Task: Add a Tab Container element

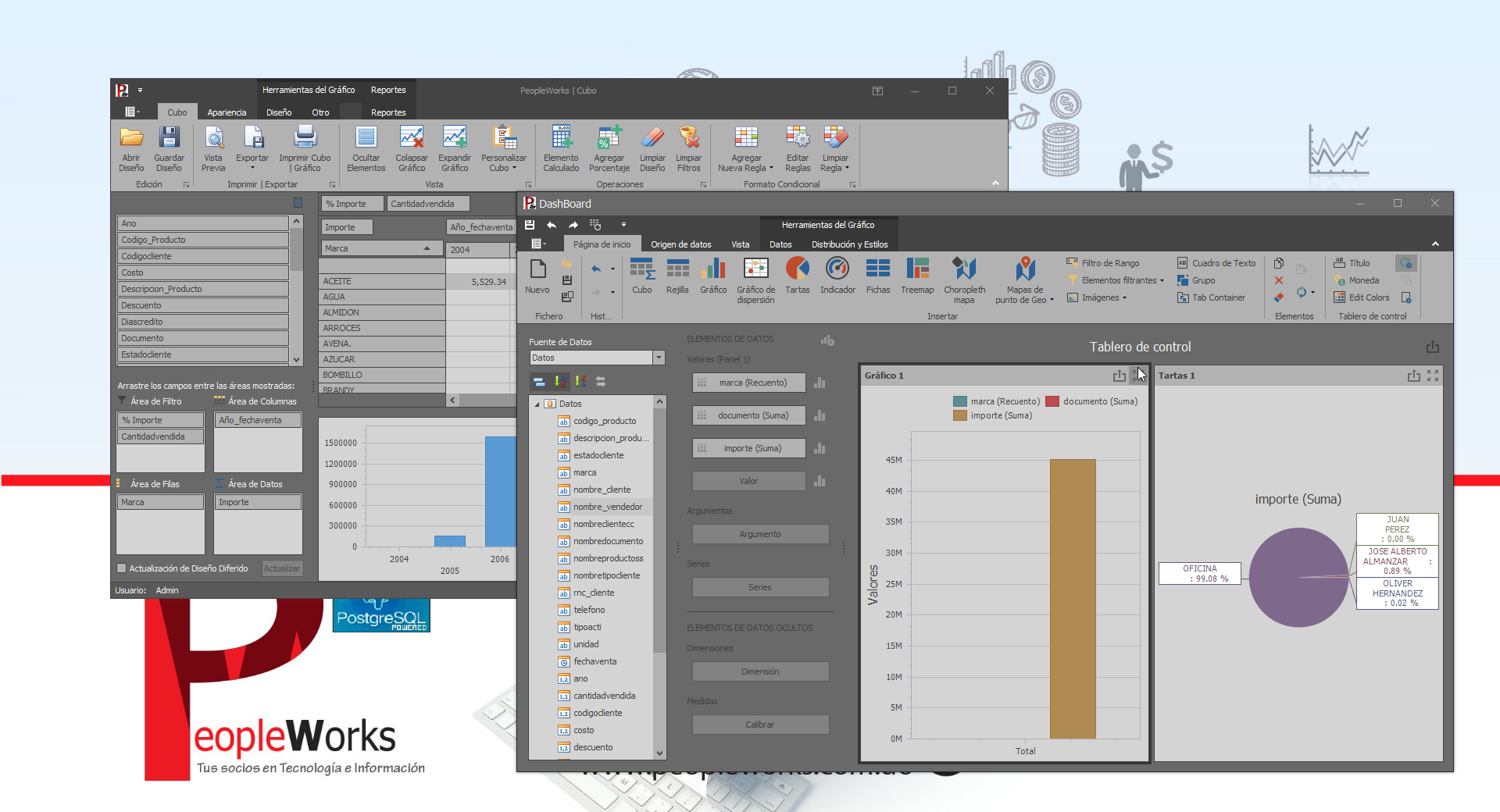Action: pos(1211,297)
